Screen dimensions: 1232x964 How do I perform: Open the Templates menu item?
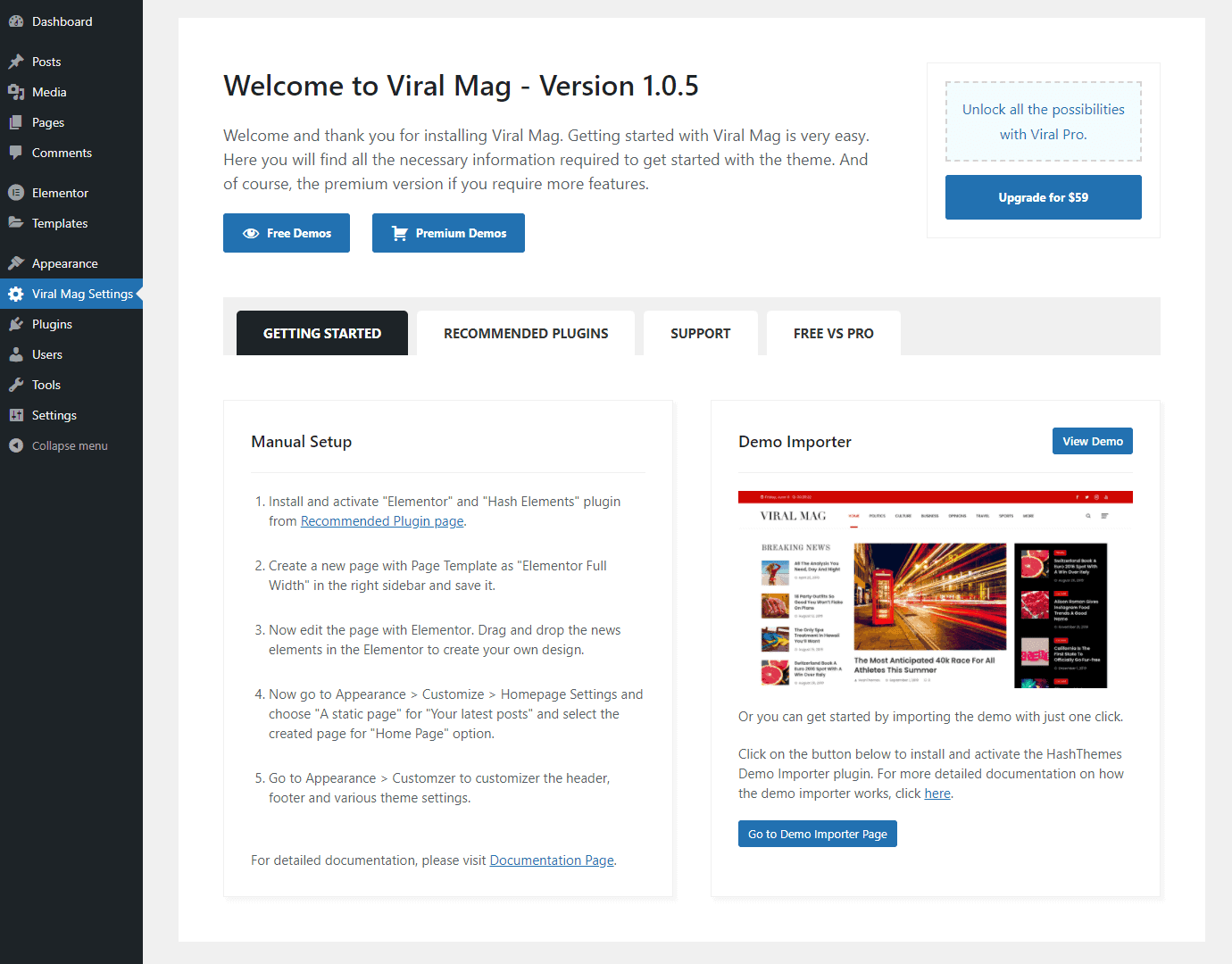coord(71,223)
